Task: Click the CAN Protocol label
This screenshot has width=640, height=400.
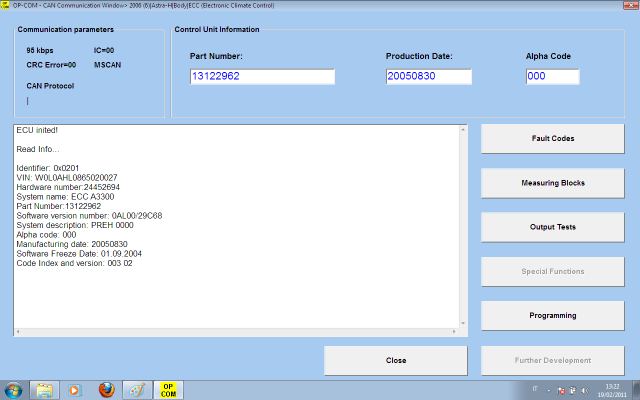Action: pyautogui.click(x=50, y=86)
